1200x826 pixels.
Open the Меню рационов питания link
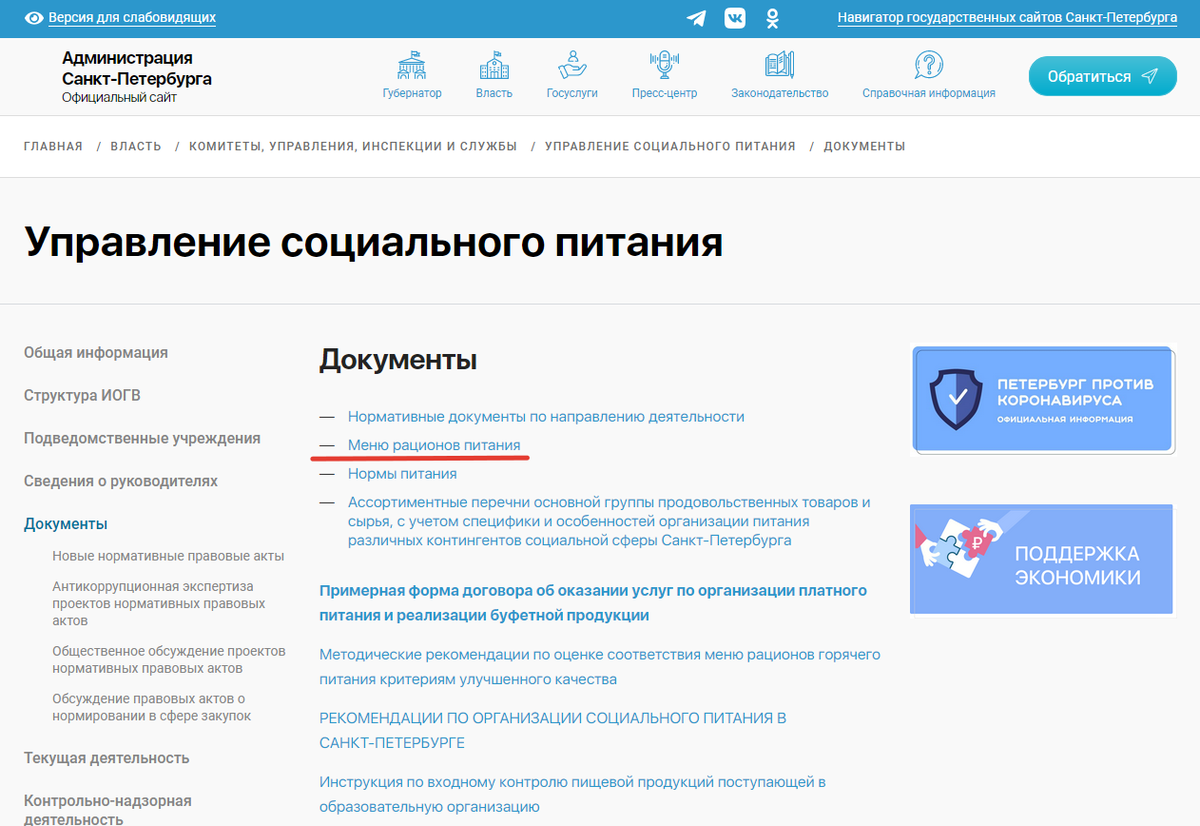pyautogui.click(x=434, y=444)
